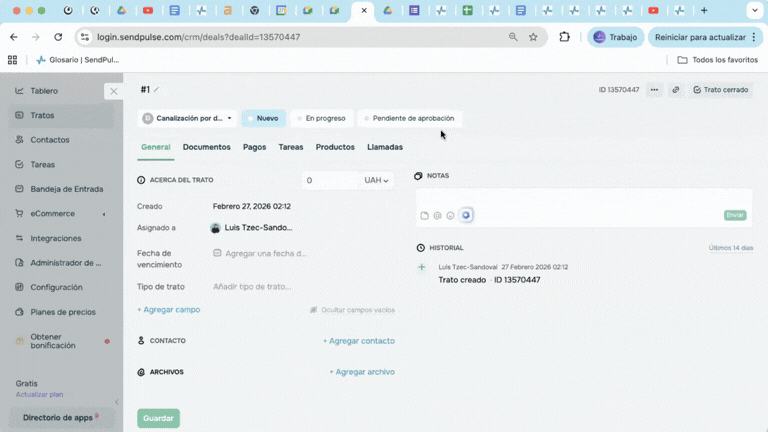Viewport: 768px width, 432px height.
Task: Close the side panel with the X
Action: (114, 91)
